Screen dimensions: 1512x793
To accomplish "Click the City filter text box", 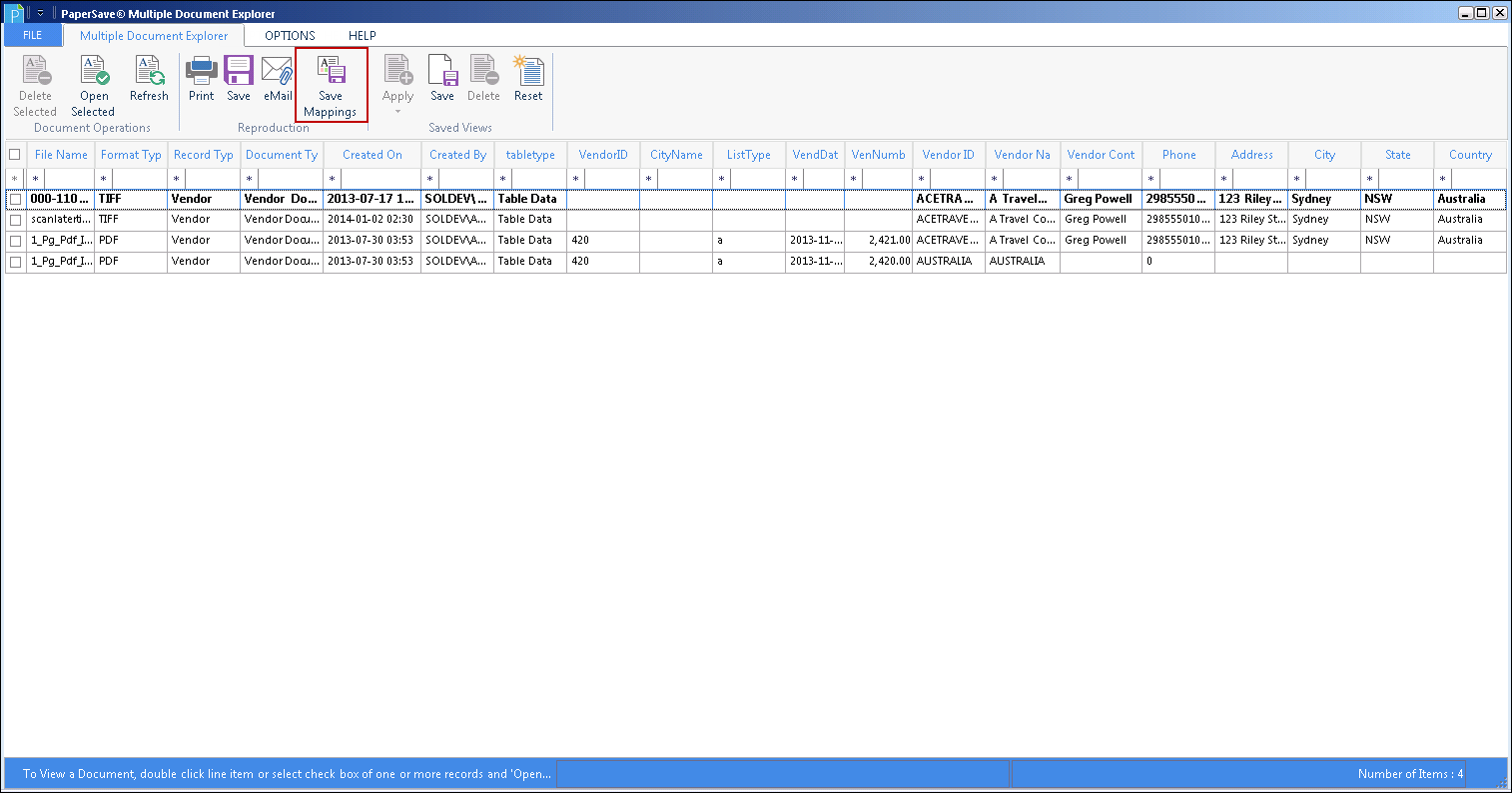I will pyautogui.click(x=1332, y=179).
